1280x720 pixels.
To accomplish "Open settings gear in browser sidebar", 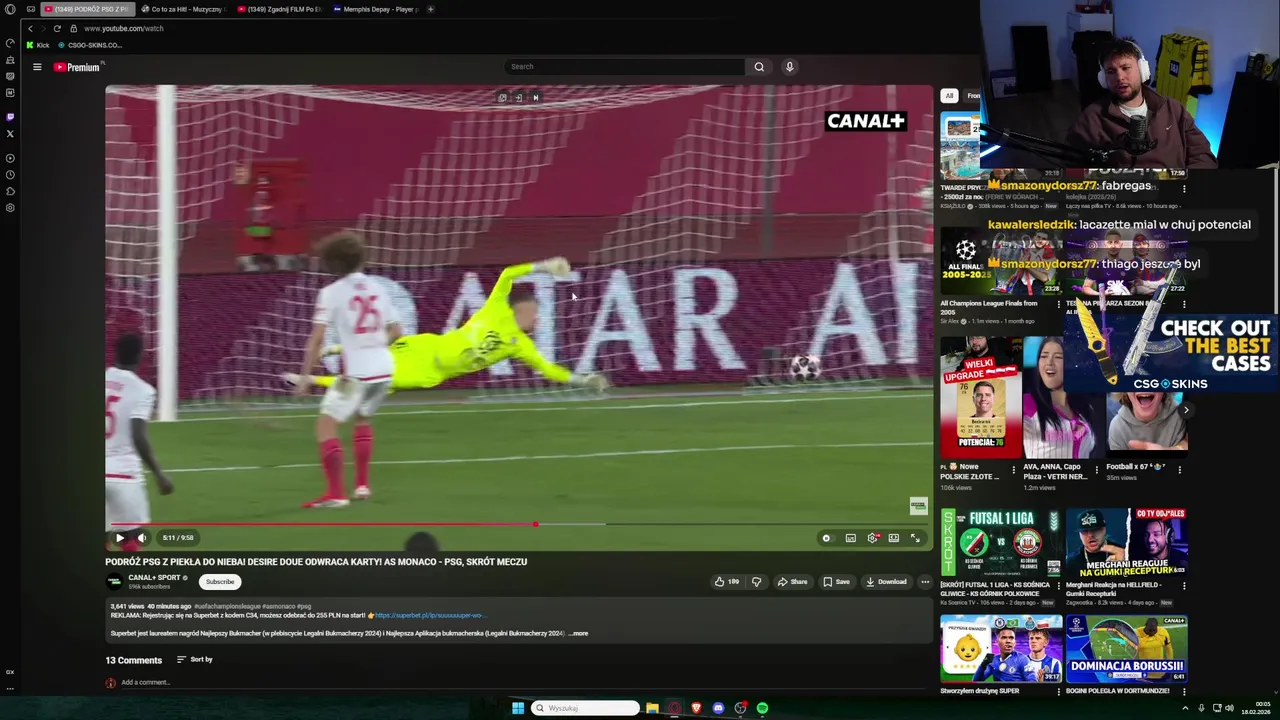I will pyautogui.click(x=10, y=208).
